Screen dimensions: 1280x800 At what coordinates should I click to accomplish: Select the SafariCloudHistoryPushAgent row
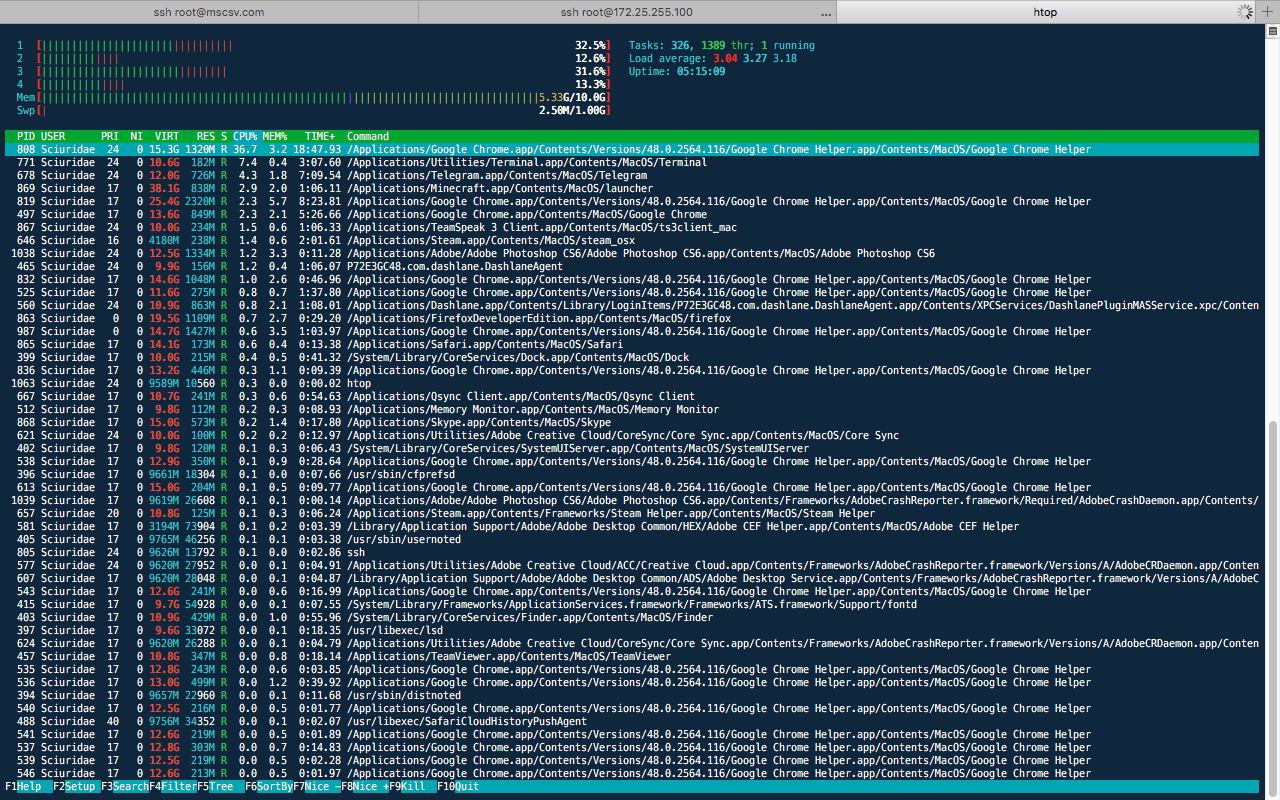tap(632, 722)
